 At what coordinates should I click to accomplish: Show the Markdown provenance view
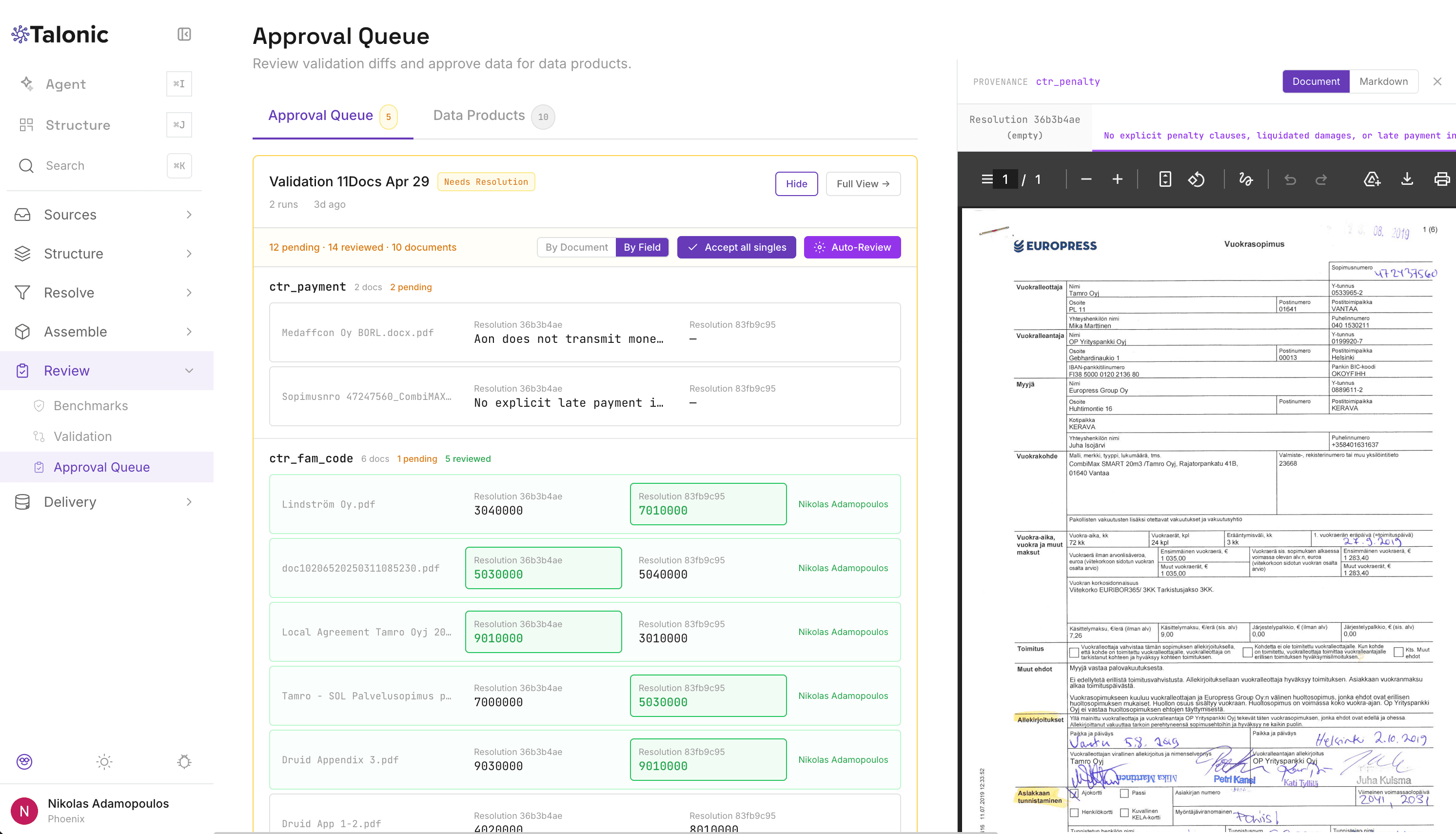pos(1383,81)
